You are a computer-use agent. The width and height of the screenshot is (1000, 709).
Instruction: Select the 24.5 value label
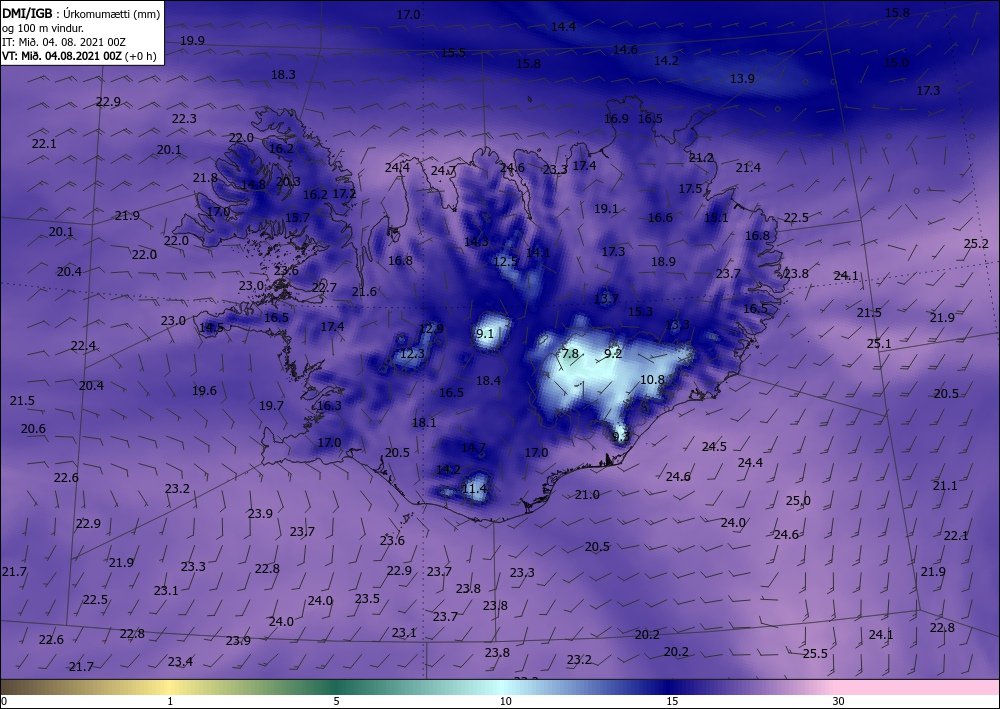pyautogui.click(x=714, y=446)
